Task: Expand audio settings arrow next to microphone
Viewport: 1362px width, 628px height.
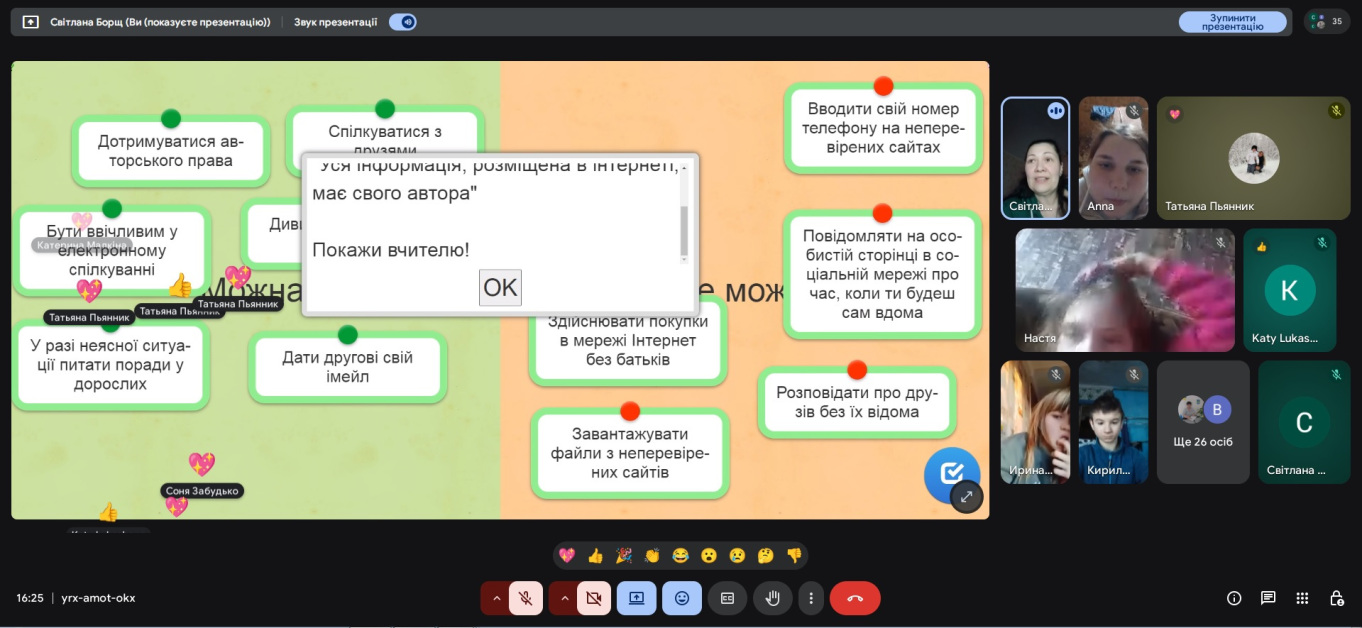Action: coord(495,598)
